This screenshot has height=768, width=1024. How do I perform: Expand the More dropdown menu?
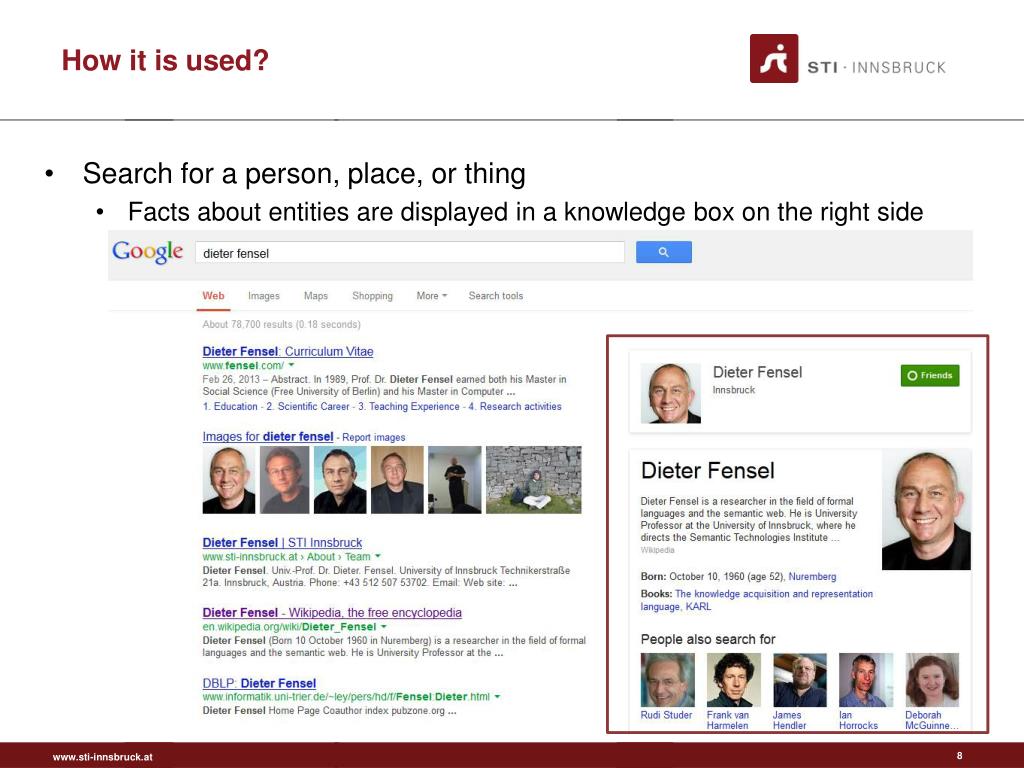432,296
